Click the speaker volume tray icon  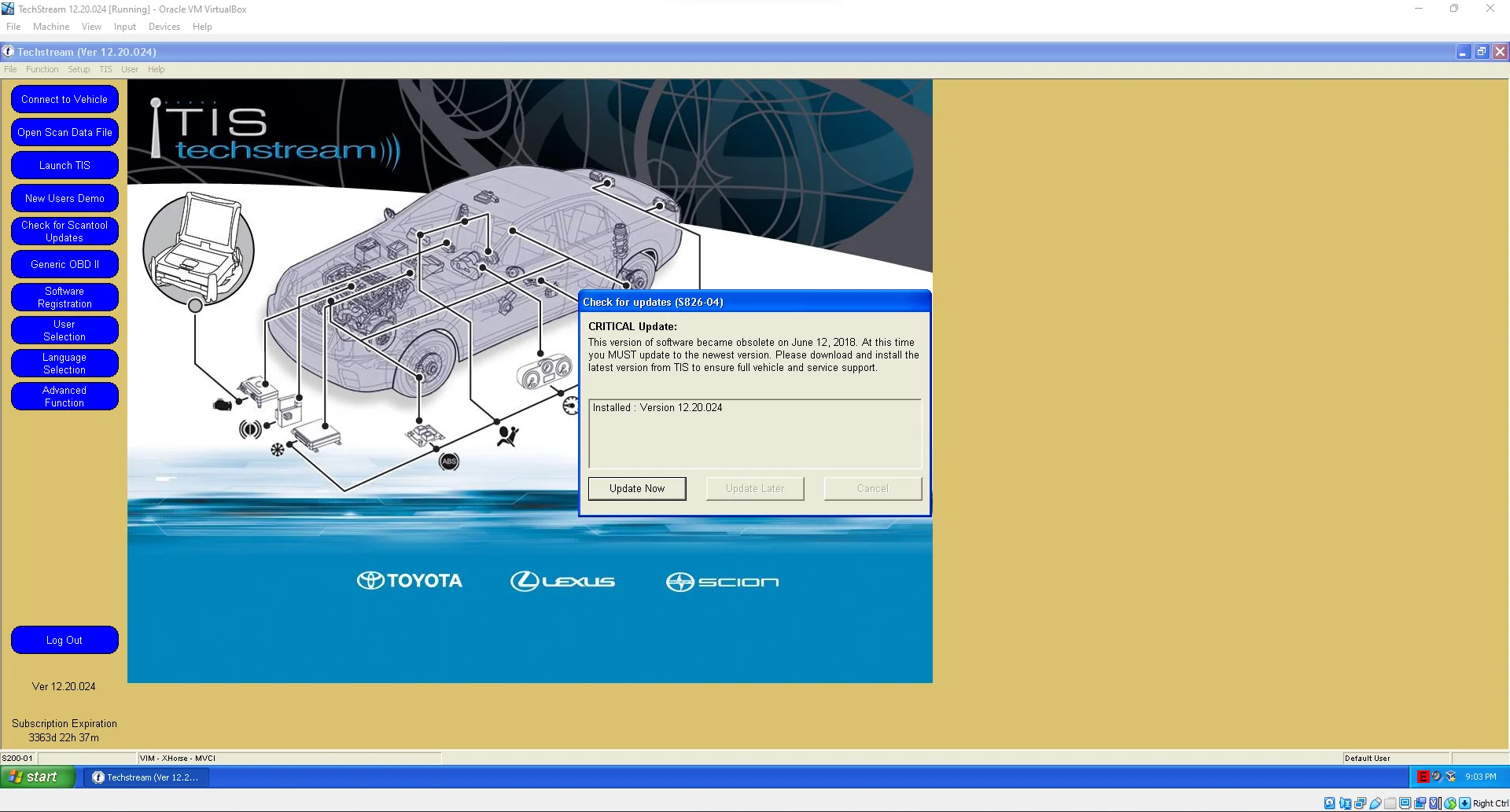[x=1437, y=777]
